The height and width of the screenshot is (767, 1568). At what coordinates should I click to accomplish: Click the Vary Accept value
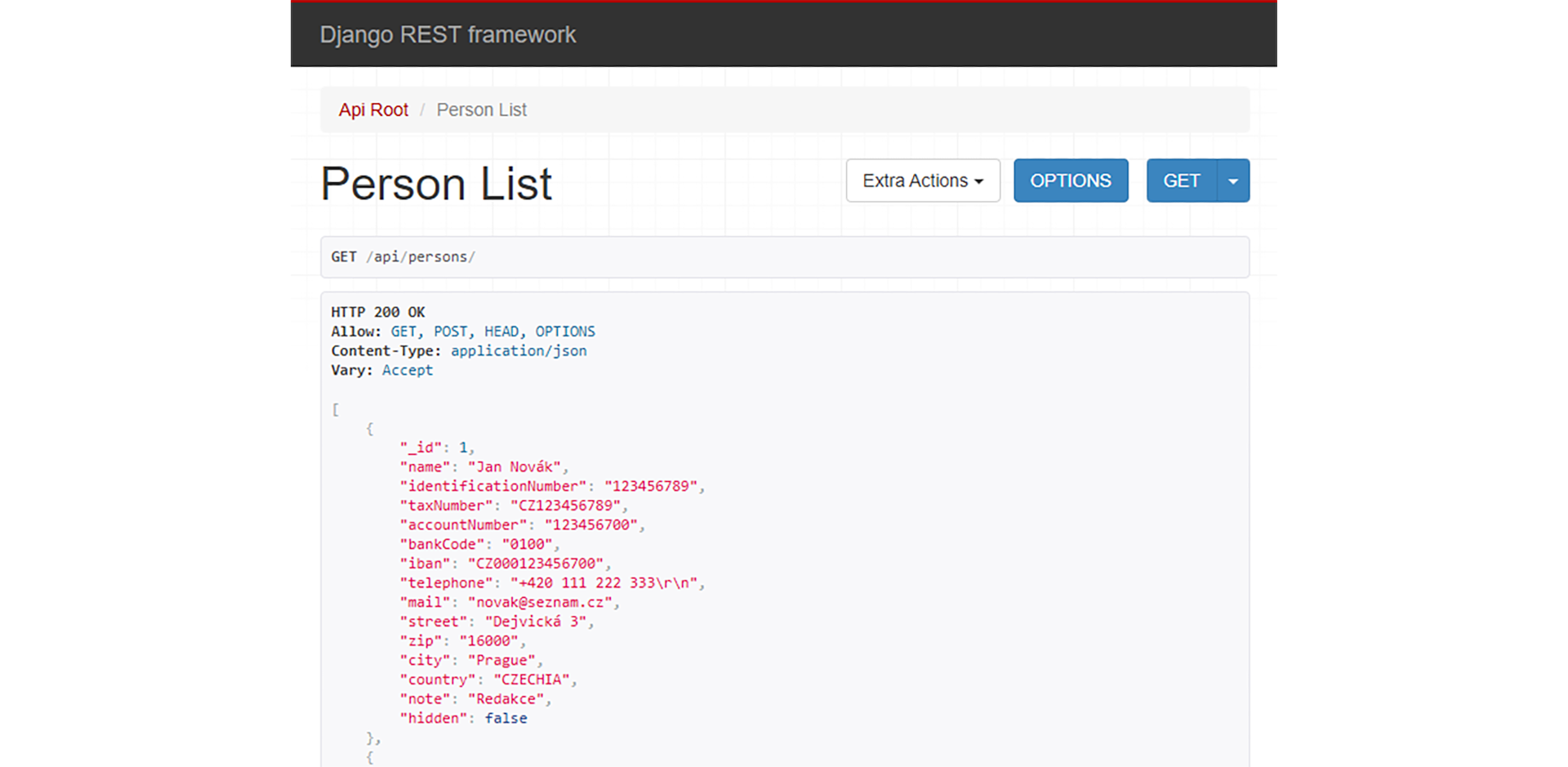(x=408, y=371)
